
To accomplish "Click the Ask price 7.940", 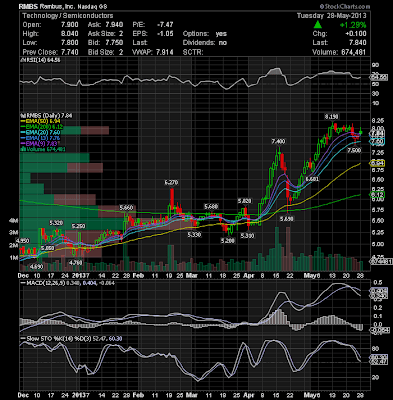I will pos(114,25).
